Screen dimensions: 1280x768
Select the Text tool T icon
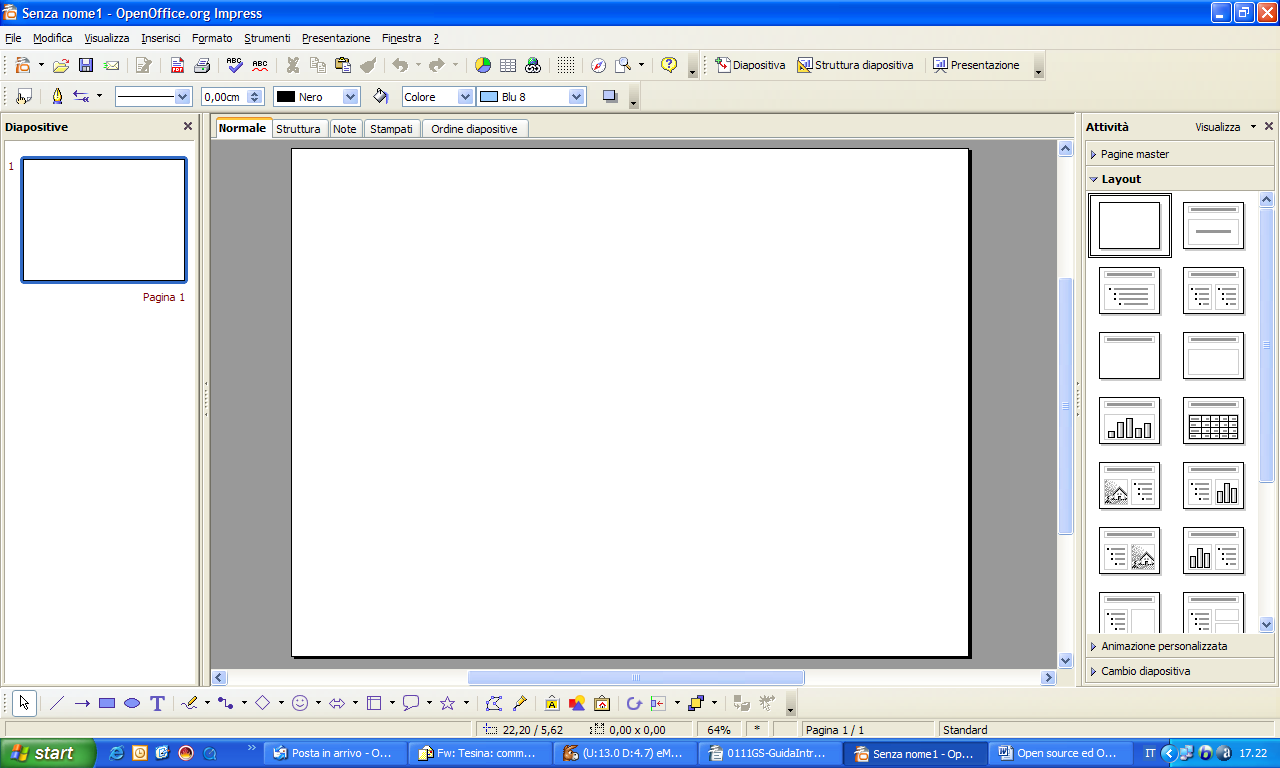click(x=157, y=703)
